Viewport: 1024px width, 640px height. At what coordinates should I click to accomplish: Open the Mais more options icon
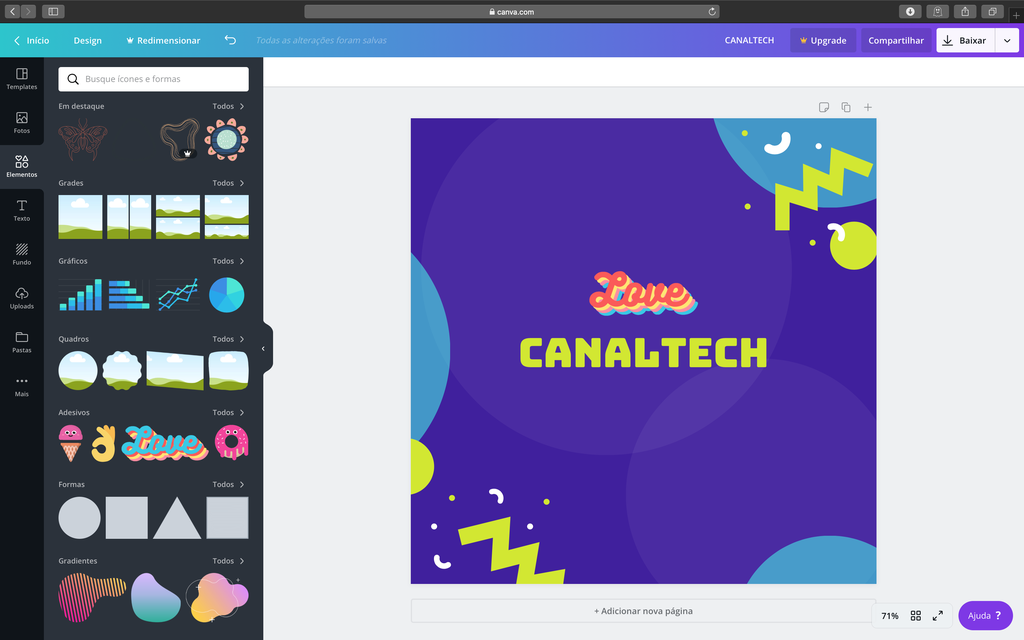[22, 386]
